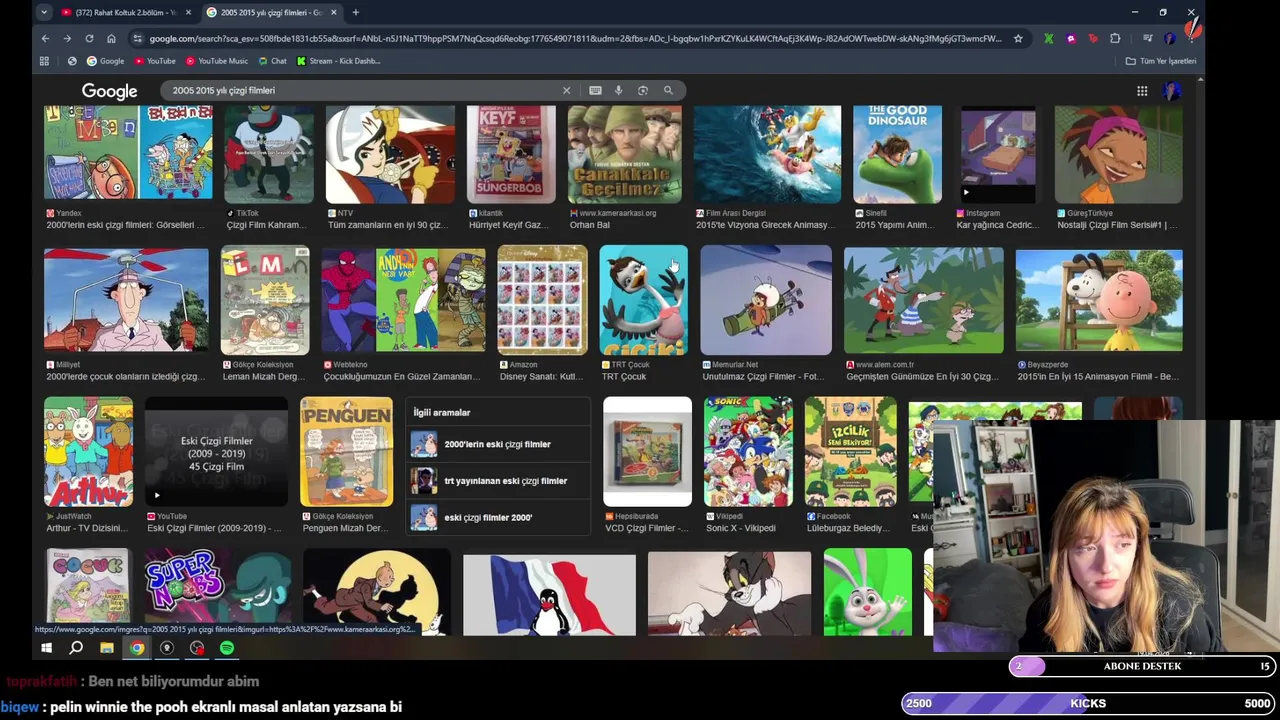Close the 2005 2015 yılı çizgi filmleri tab
Screen dimensions: 1280x720
point(332,12)
